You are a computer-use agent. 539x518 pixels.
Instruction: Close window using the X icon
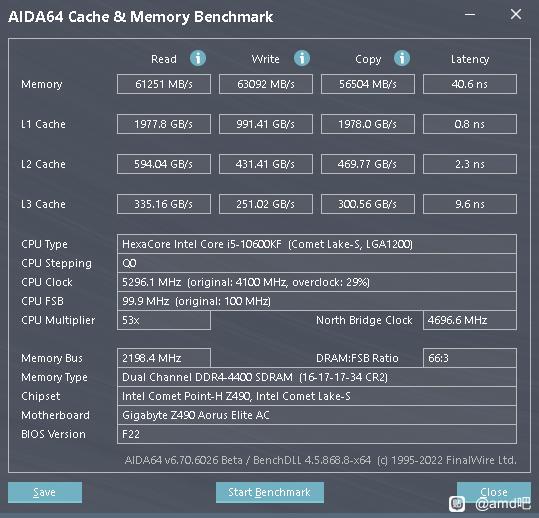point(516,14)
